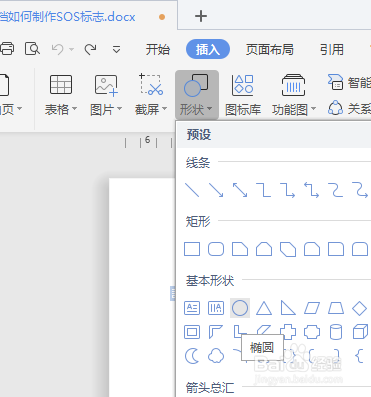Screen dimensions: 371x397
Task: Click the 功能图 icon
Action: pyautogui.click(x=293, y=85)
